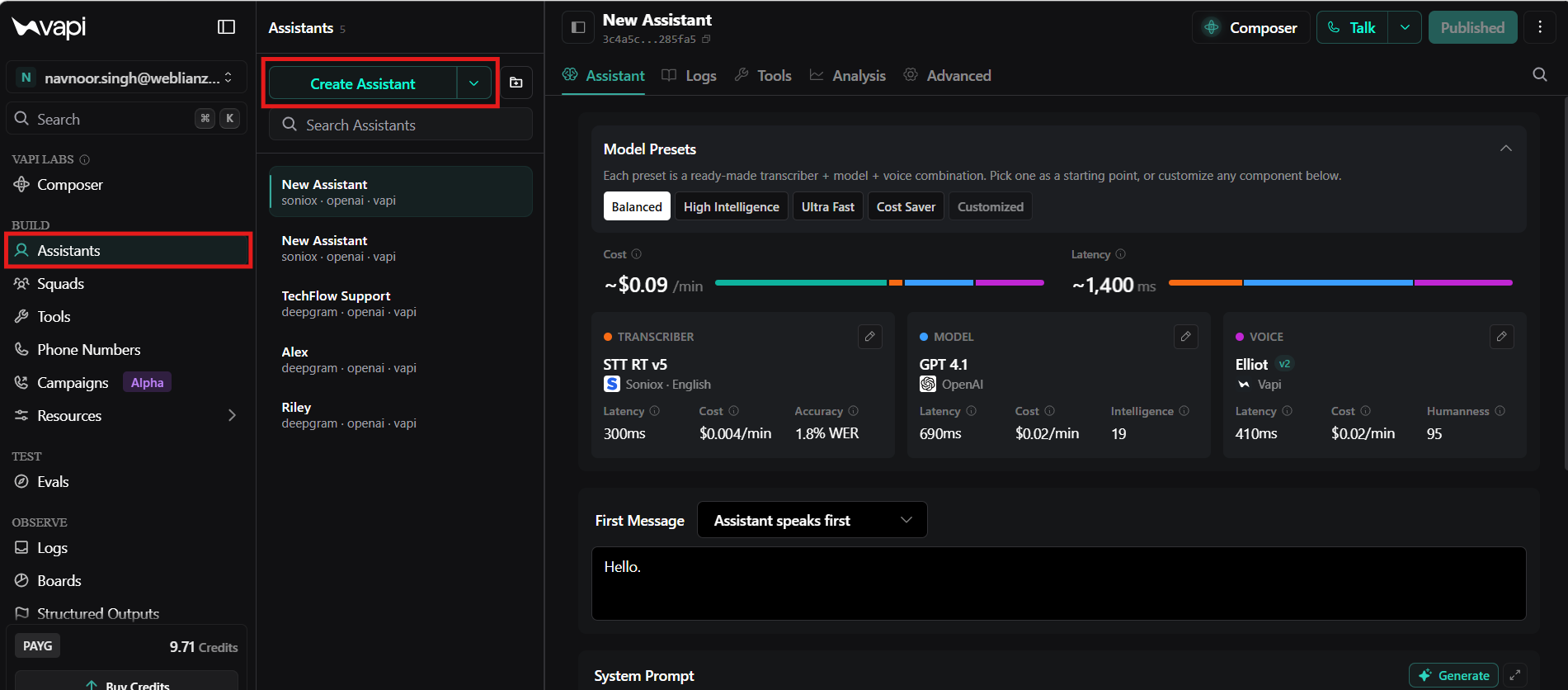This screenshot has height=690, width=1568.
Task: Open Structured Outputs in the sidebar
Action: [126, 613]
